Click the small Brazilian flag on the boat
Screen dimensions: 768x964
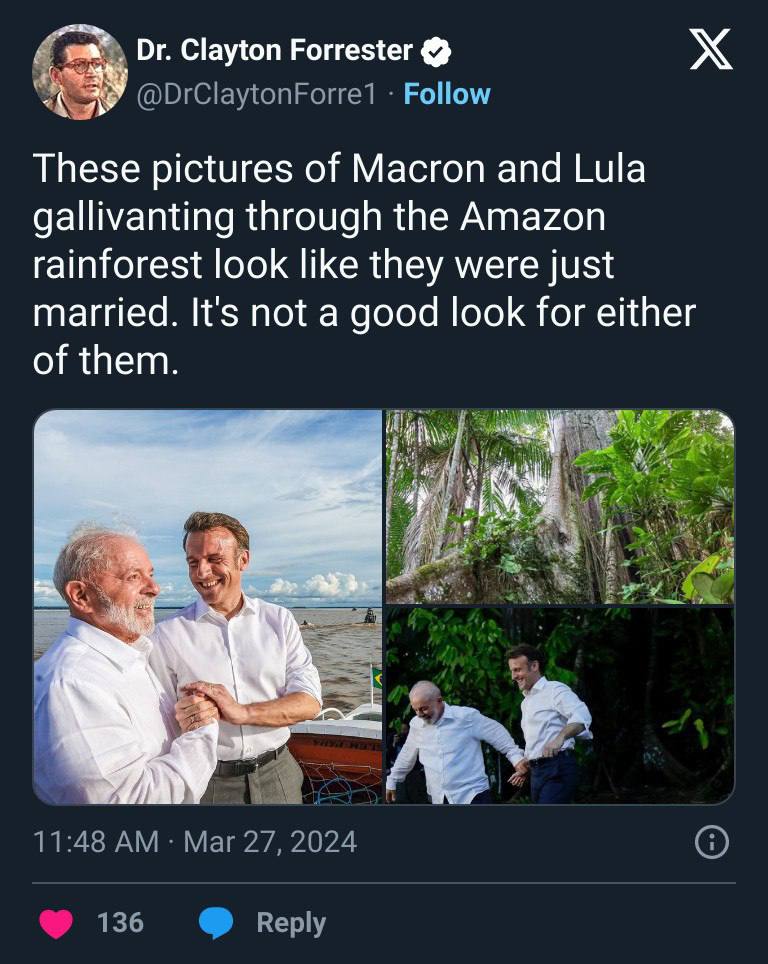tap(376, 679)
